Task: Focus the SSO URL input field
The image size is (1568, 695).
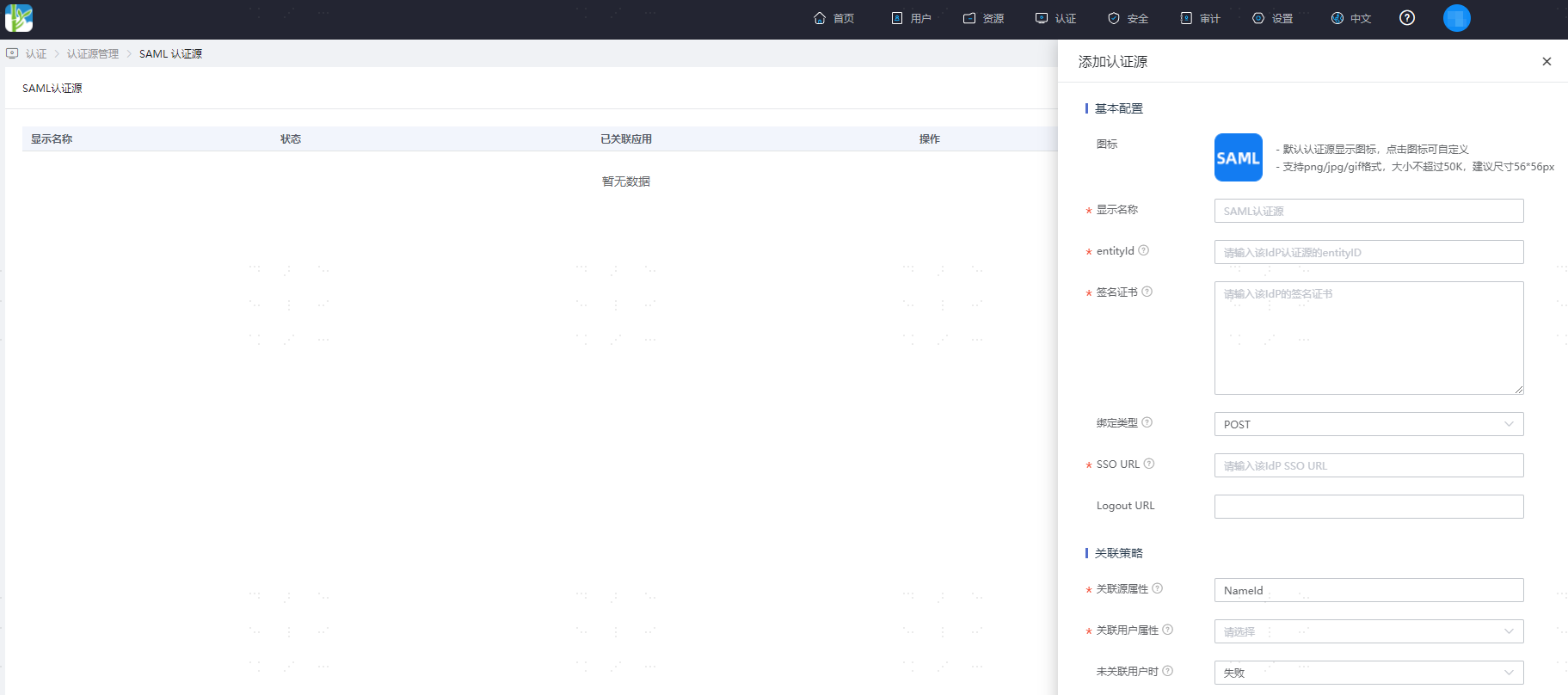Action: click(1369, 465)
